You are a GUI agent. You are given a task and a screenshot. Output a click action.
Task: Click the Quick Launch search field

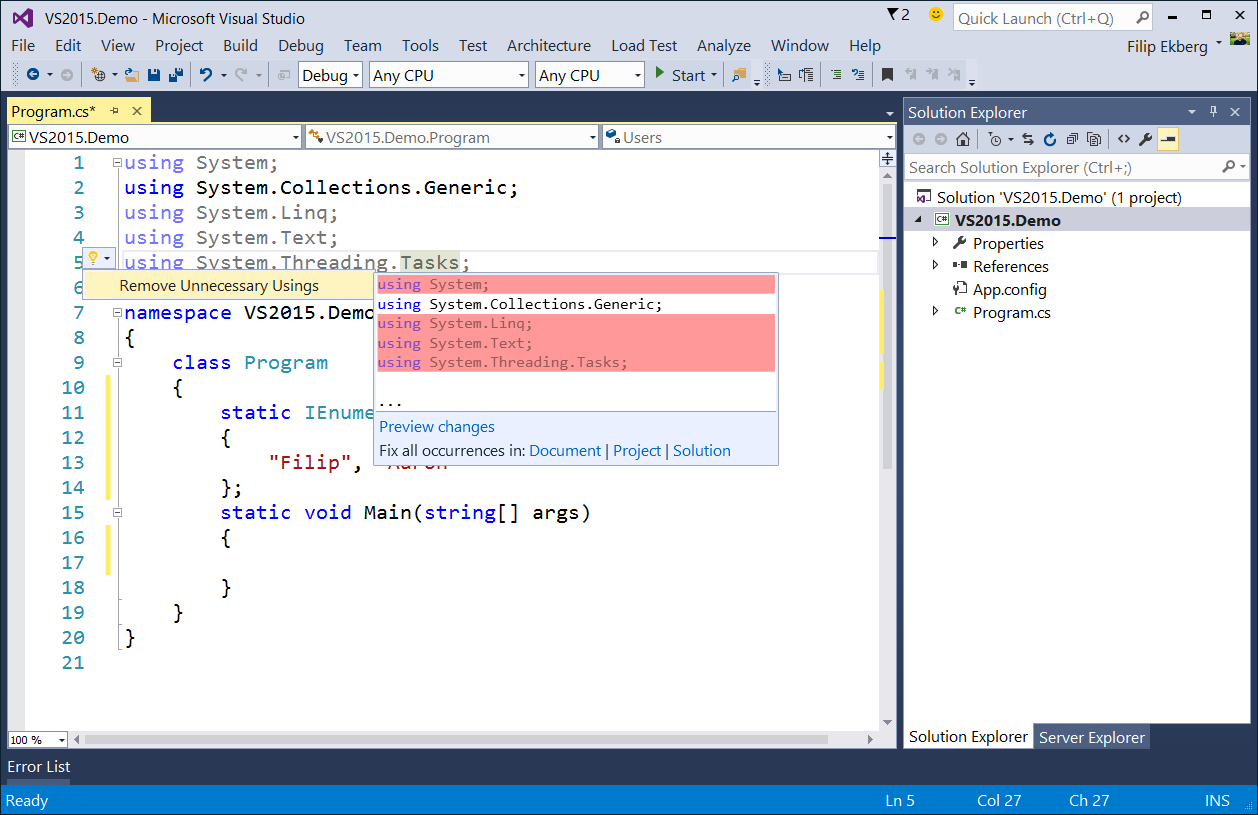pos(1052,18)
